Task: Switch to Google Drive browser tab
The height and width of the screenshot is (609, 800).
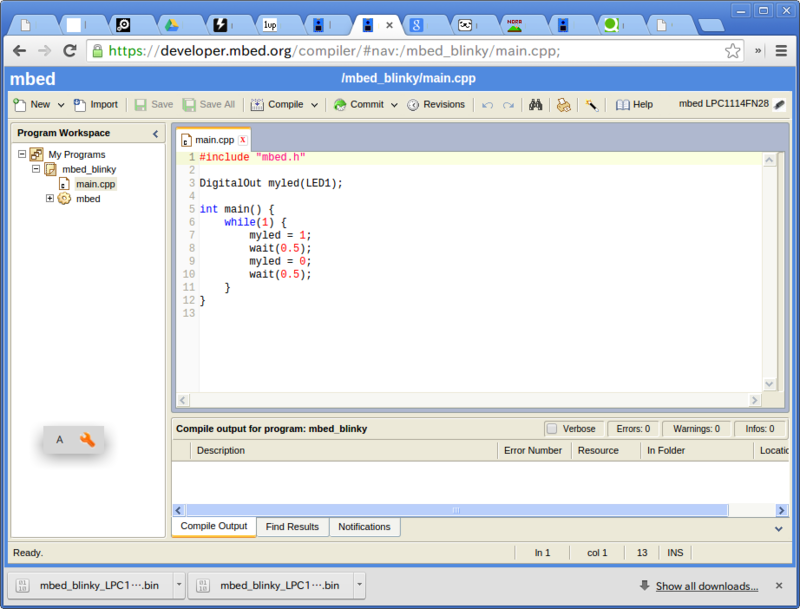Action: (171, 24)
